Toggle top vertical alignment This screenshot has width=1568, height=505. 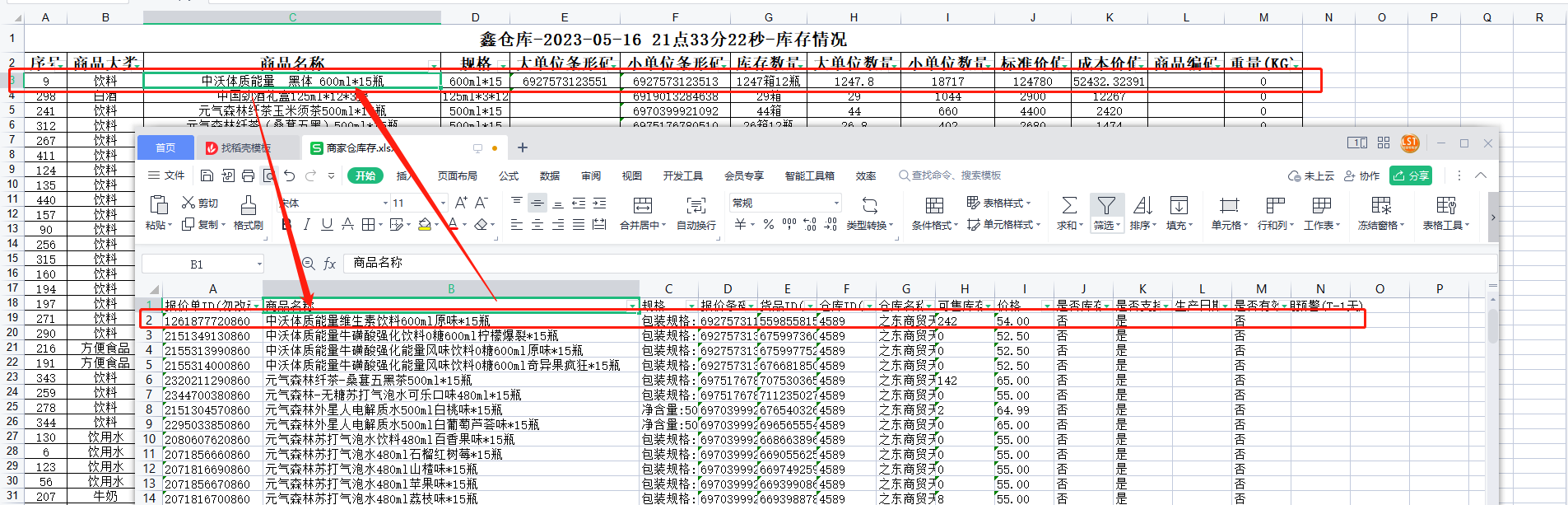(516, 203)
